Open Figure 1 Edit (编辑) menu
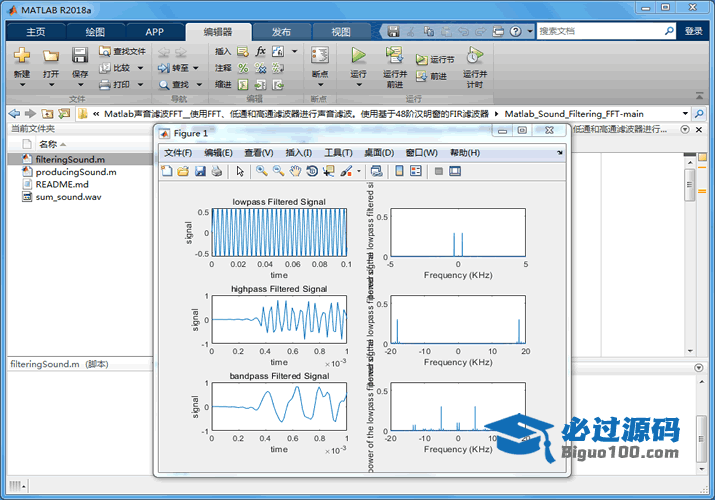Image resolution: width=715 pixels, height=500 pixels. pos(218,153)
